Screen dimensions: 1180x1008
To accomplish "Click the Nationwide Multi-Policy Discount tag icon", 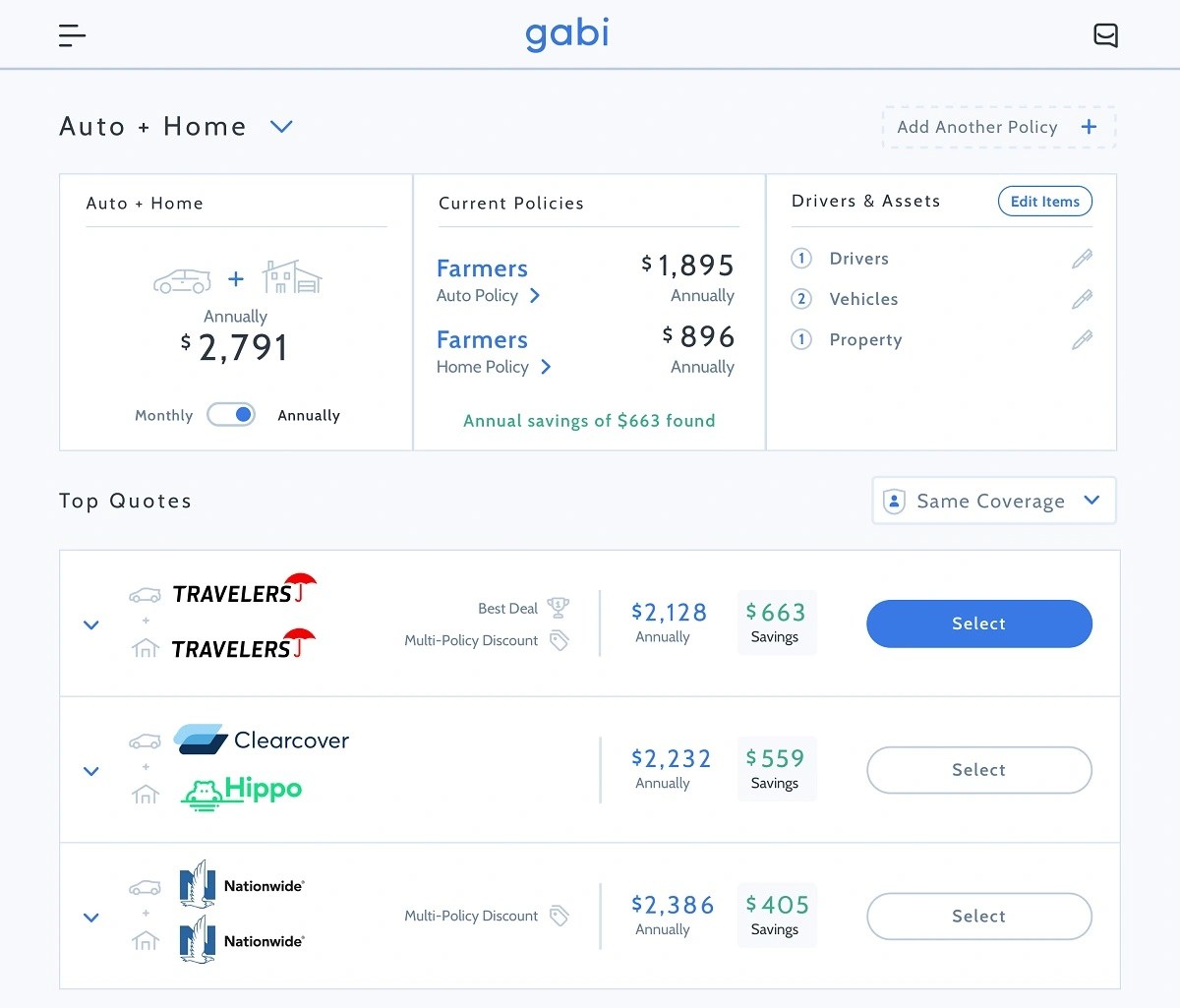I will coord(559,917).
